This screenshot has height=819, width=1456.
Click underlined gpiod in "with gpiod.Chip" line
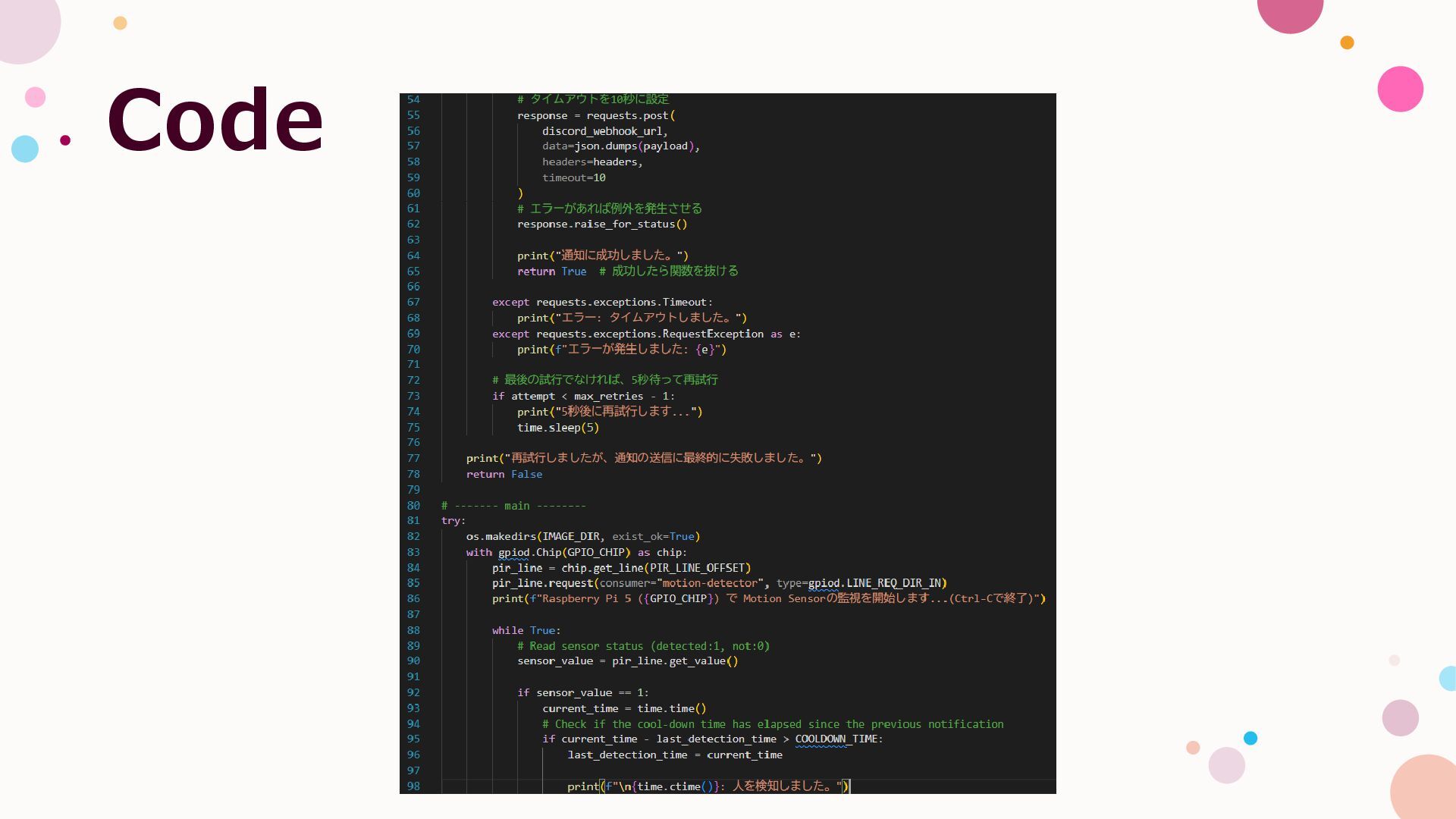tap(513, 553)
